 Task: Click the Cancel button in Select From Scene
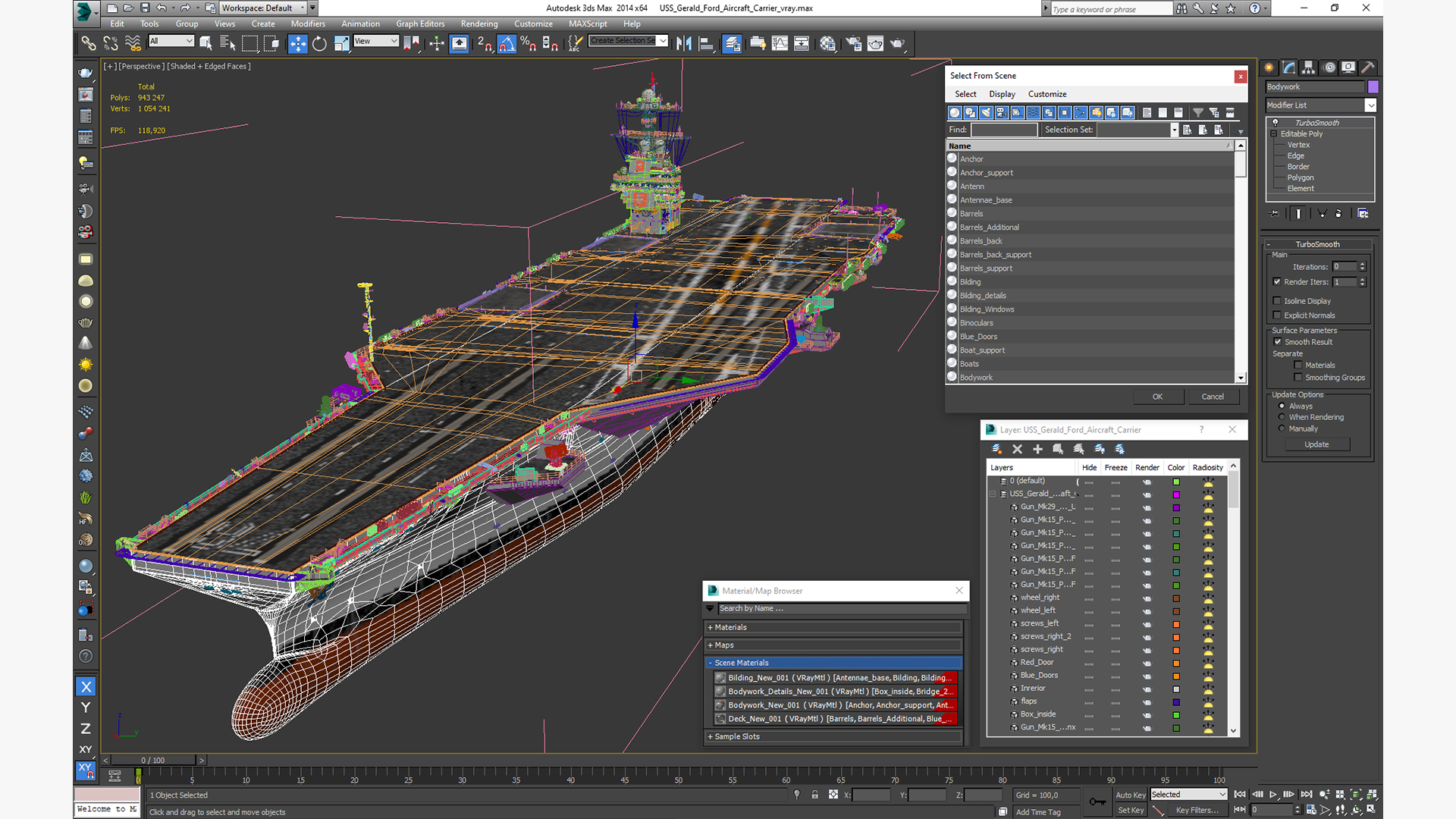tap(1212, 397)
